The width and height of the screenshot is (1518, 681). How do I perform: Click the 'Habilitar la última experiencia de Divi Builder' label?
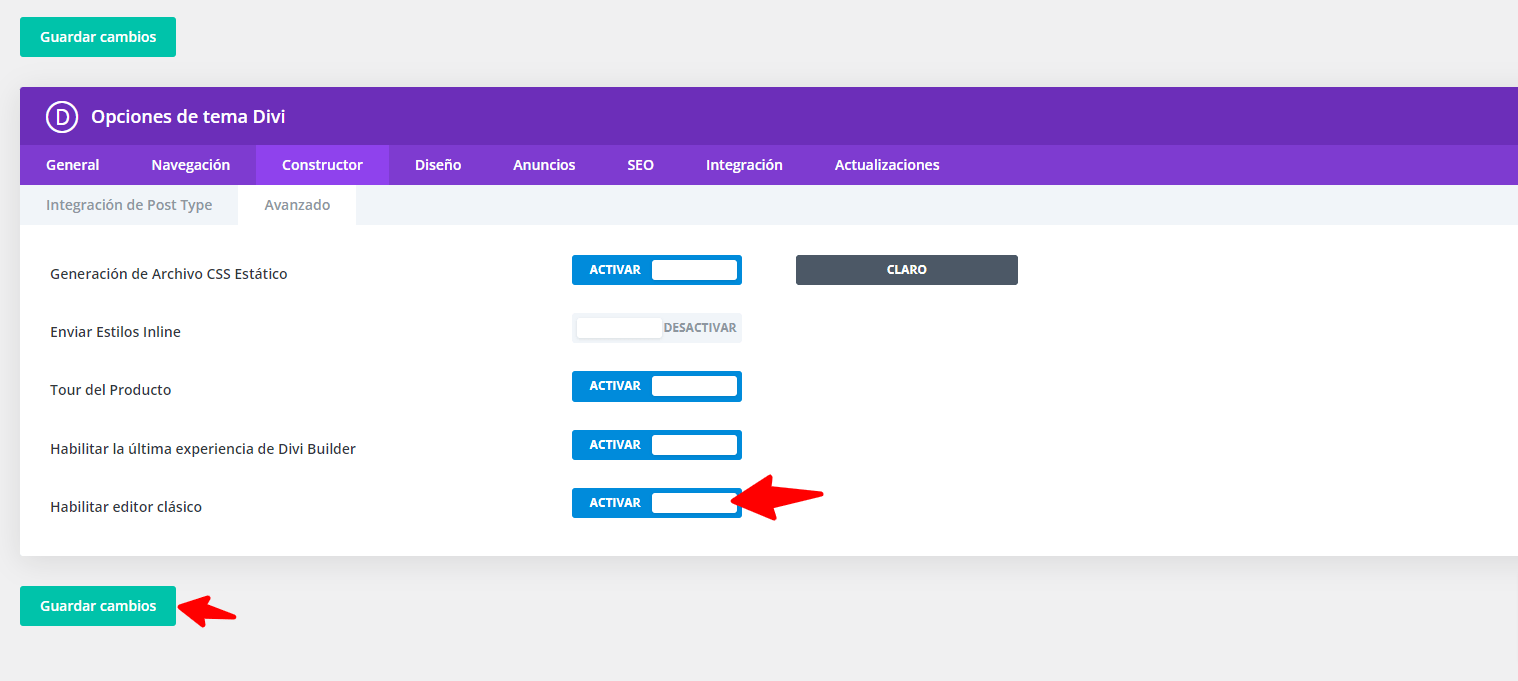click(x=203, y=449)
